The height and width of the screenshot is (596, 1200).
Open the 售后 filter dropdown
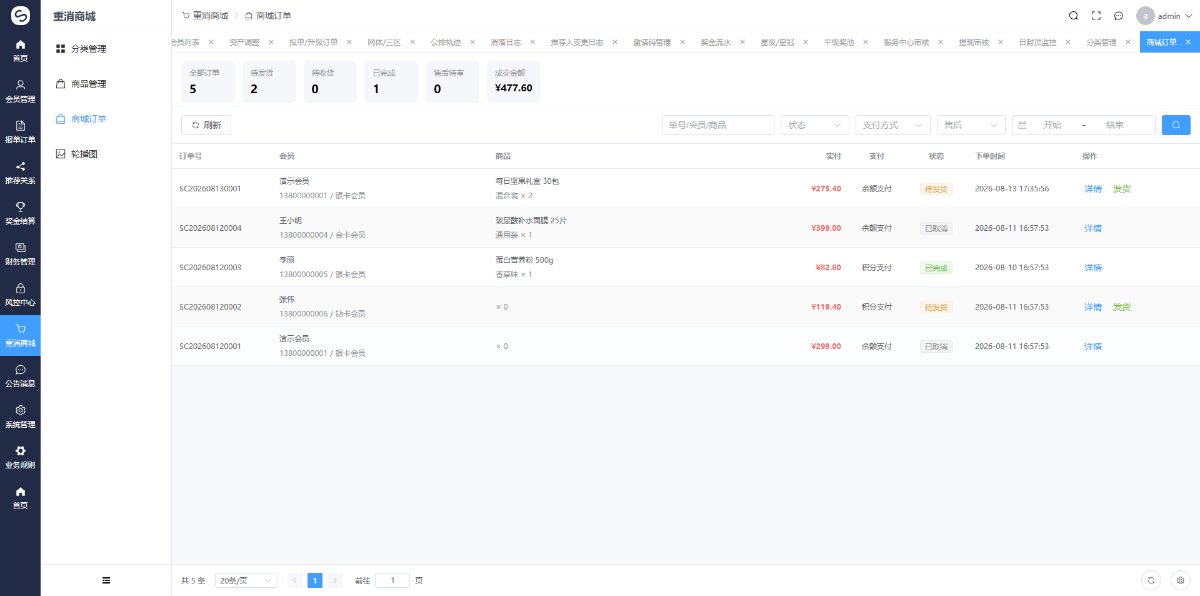tap(971, 125)
